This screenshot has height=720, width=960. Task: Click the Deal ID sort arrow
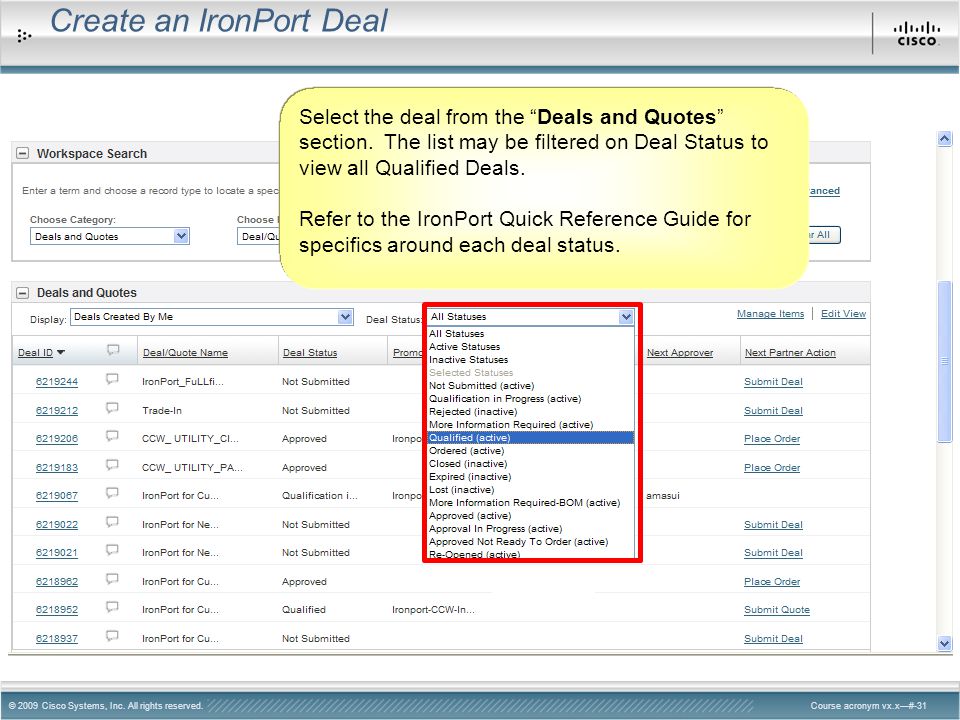coord(61,353)
